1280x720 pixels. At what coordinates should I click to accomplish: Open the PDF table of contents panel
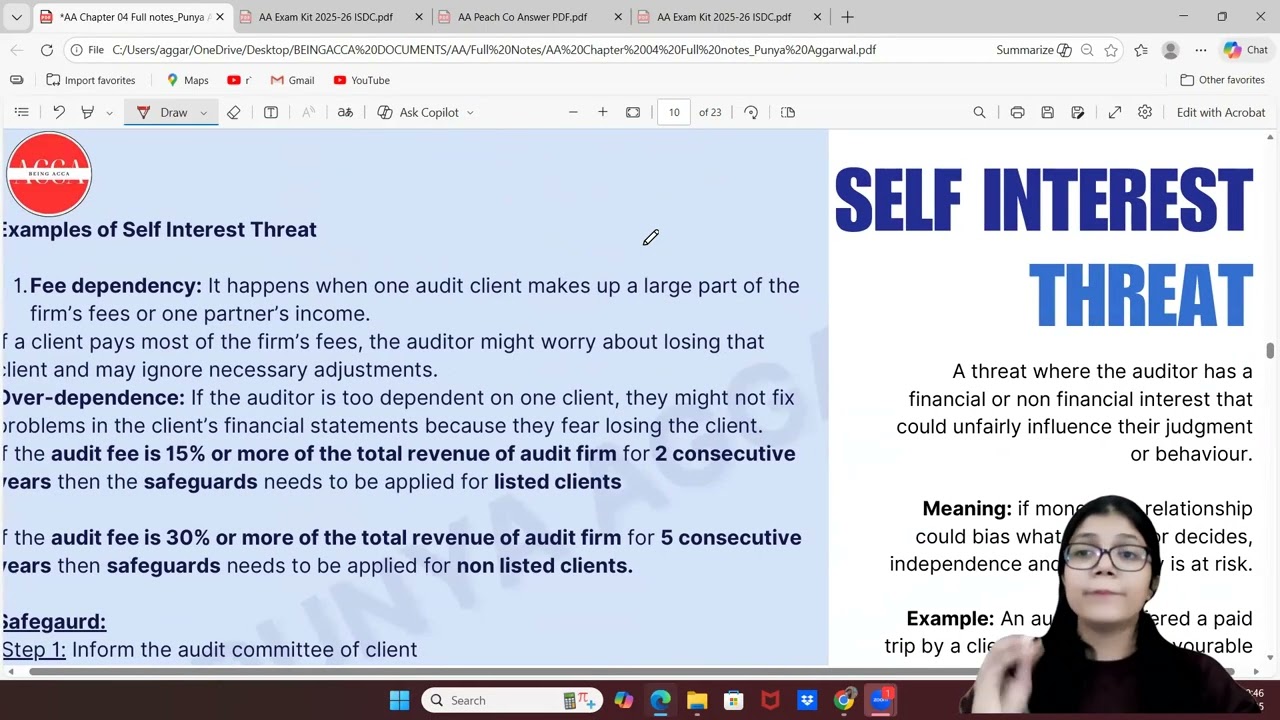coord(21,112)
